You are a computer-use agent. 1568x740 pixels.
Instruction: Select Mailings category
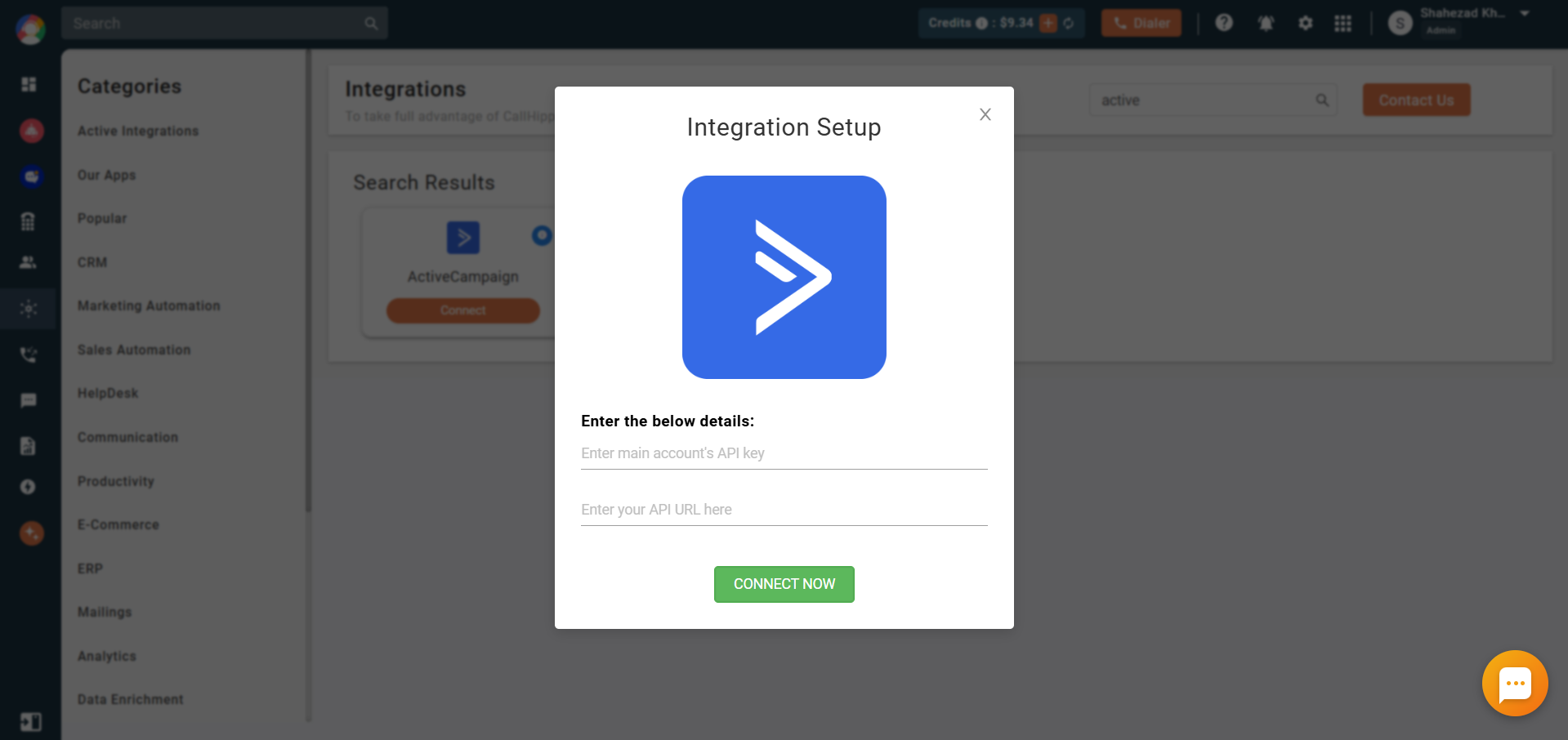point(105,612)
